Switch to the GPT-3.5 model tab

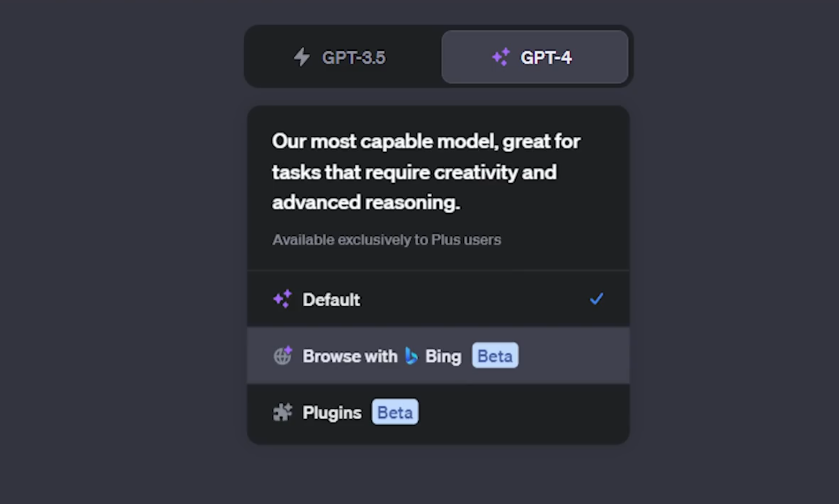click(342, 57)
